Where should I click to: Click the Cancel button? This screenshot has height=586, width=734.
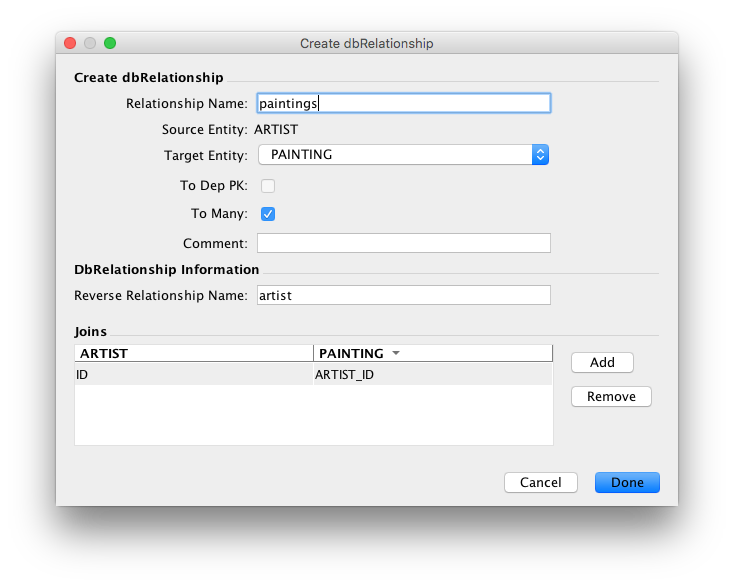540,482
